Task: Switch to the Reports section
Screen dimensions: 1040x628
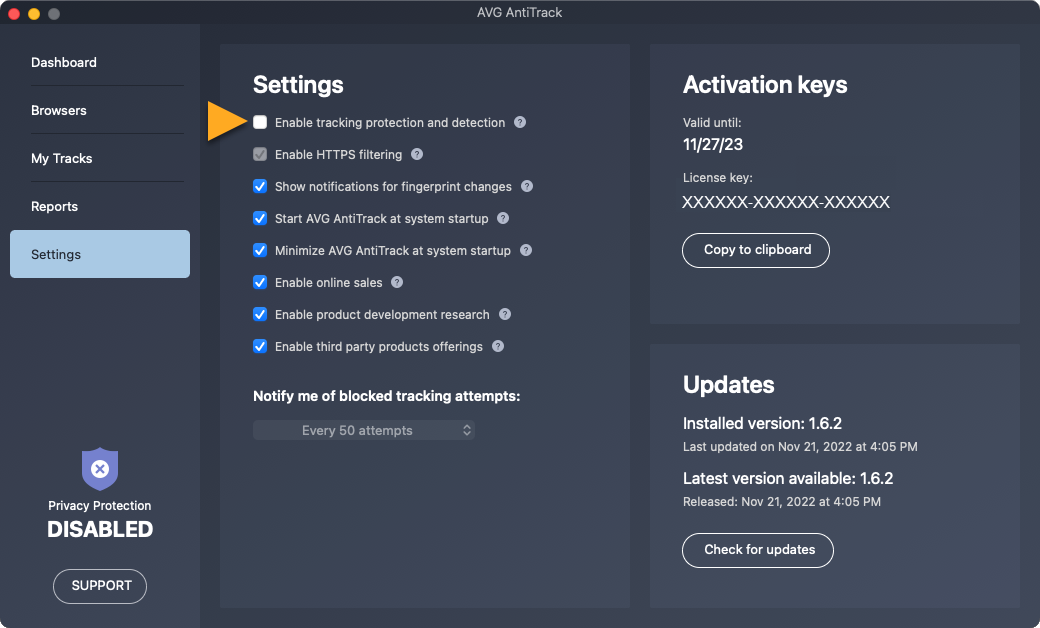Action: pos(55,206)
